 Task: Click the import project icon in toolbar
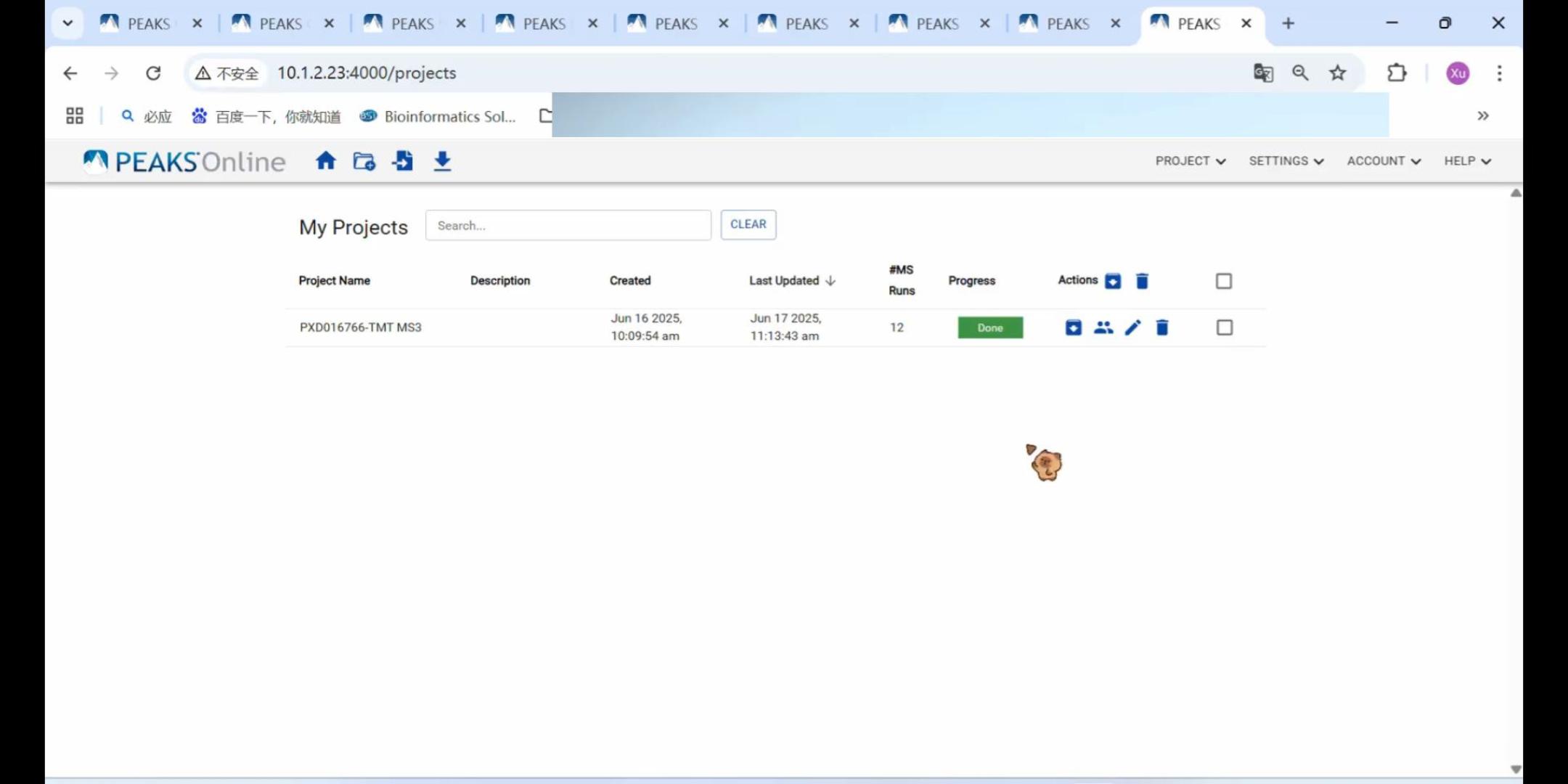click(403, 161)
